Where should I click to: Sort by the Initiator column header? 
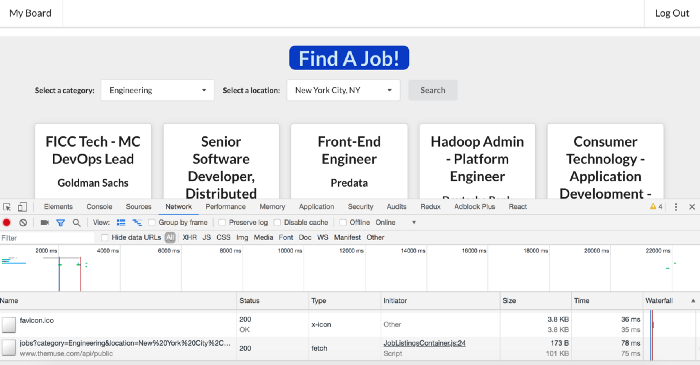coord(440,301)
